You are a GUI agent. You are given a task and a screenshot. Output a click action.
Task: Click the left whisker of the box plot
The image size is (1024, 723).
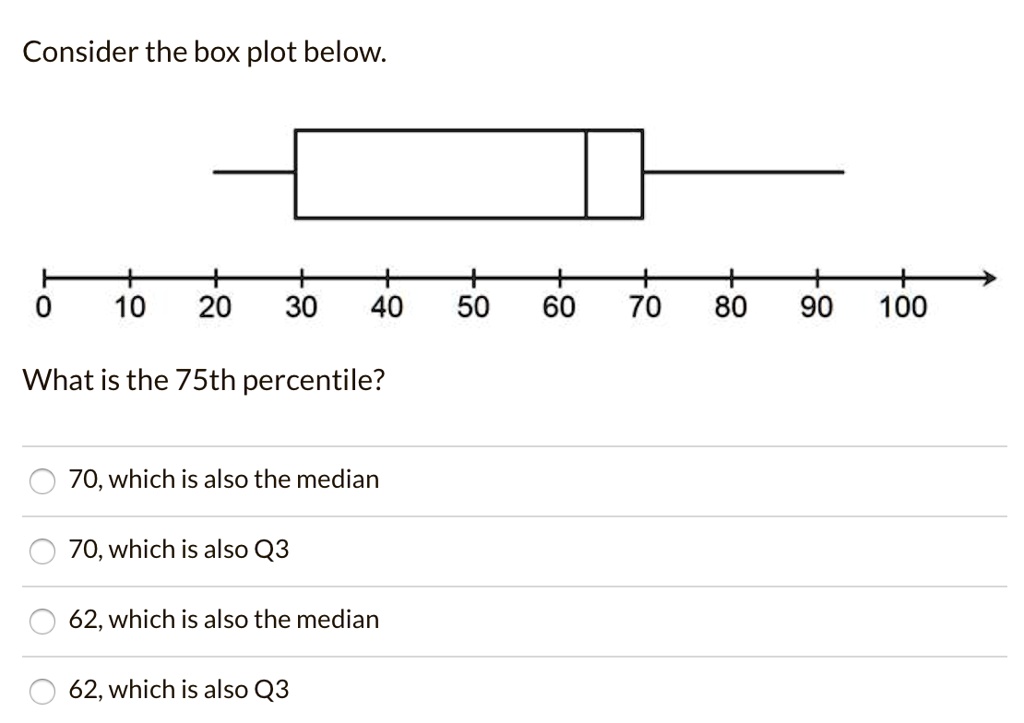pos(253,172)
